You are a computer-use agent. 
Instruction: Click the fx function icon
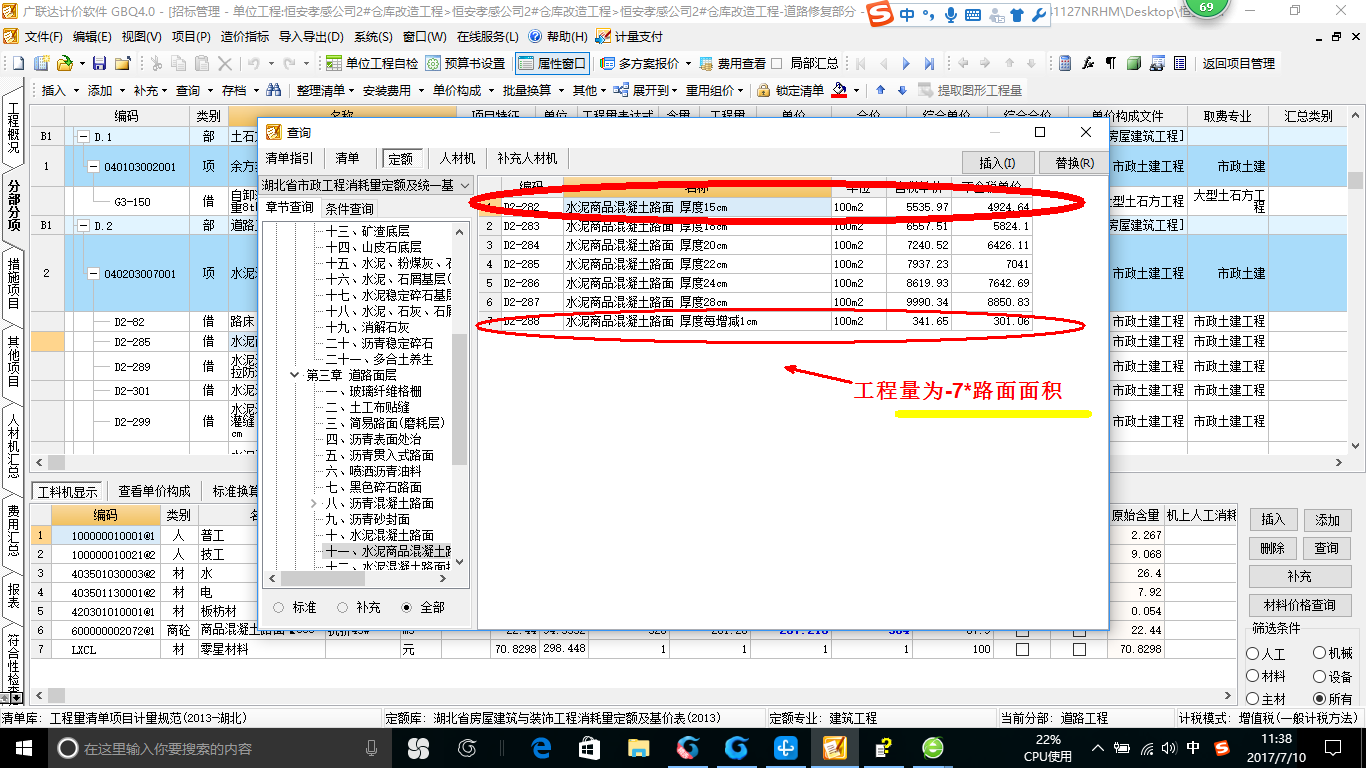coord(1088,63)
